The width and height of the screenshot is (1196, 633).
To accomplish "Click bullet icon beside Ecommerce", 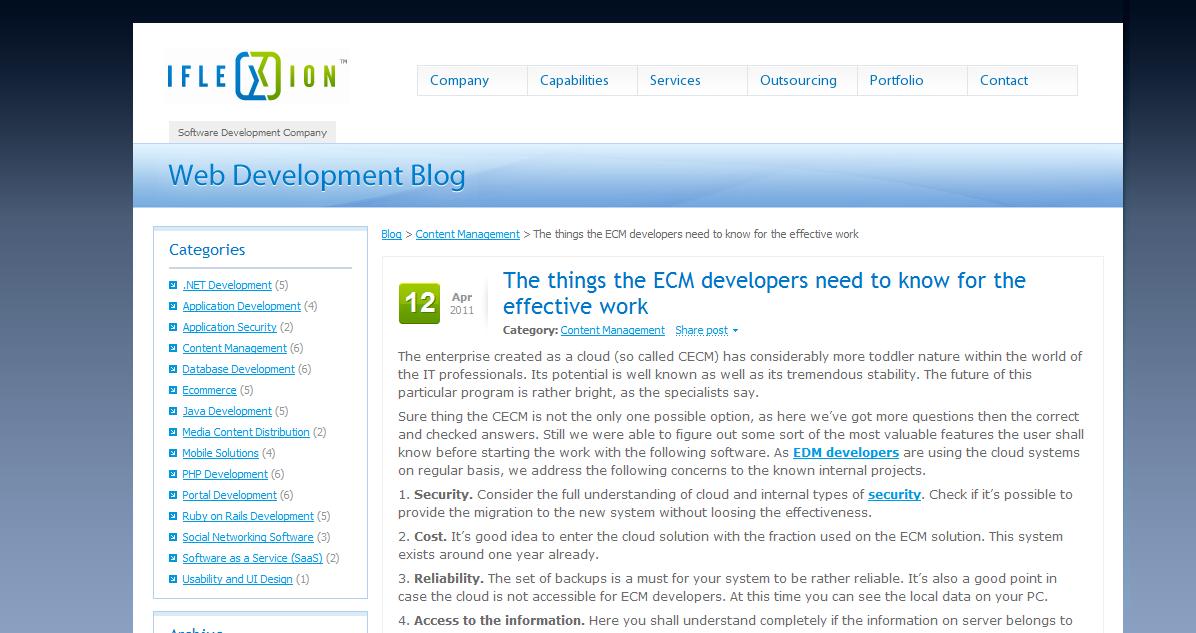I will (x=173, y=390).
